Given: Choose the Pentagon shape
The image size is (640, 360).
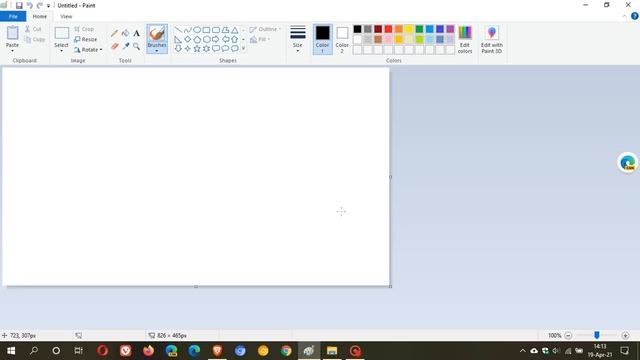Looking at the screenshot, I should pos(197,40).
